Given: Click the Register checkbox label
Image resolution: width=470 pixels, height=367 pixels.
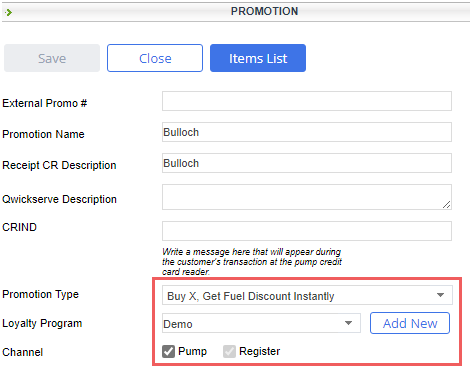Looking at the screenshot, I should pos(260,351).
